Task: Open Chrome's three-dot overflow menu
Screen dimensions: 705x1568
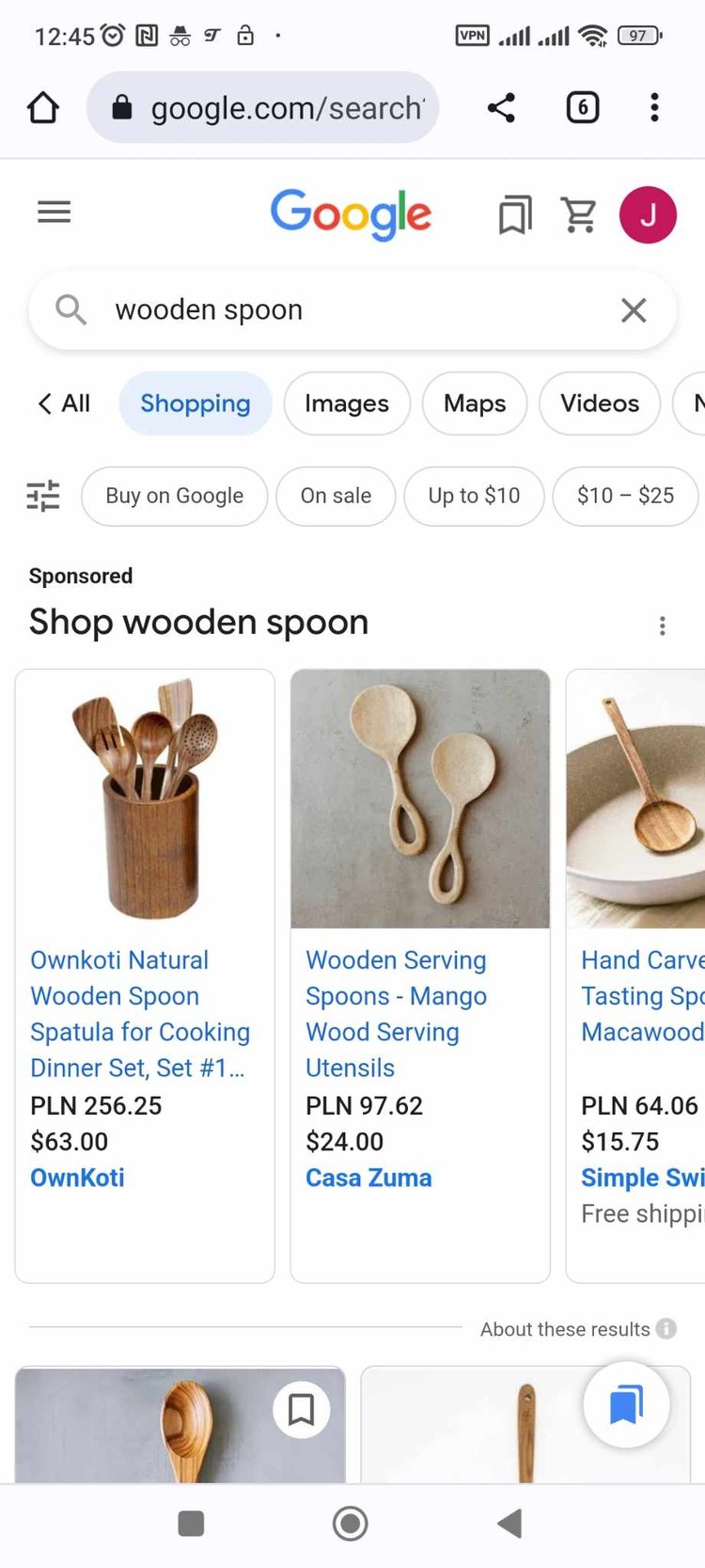Action: click(x=654, y=108)
